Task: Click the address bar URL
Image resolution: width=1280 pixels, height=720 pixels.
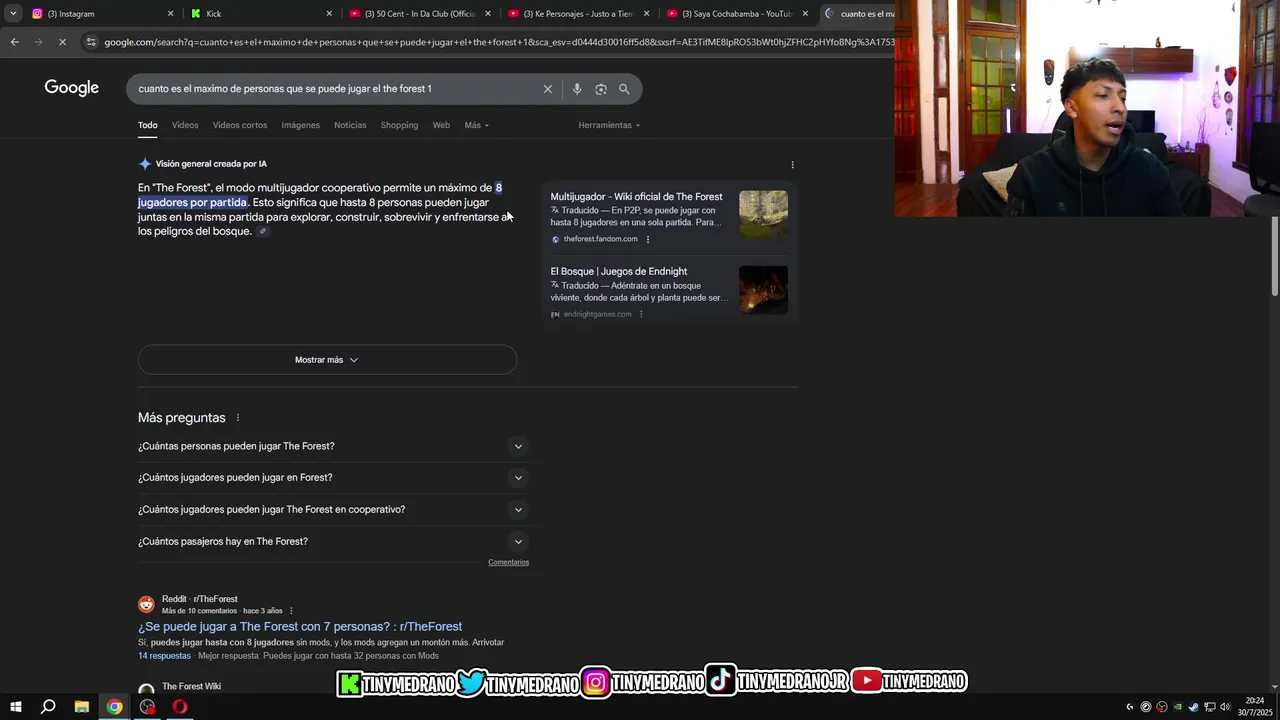Action: [498, 42]
